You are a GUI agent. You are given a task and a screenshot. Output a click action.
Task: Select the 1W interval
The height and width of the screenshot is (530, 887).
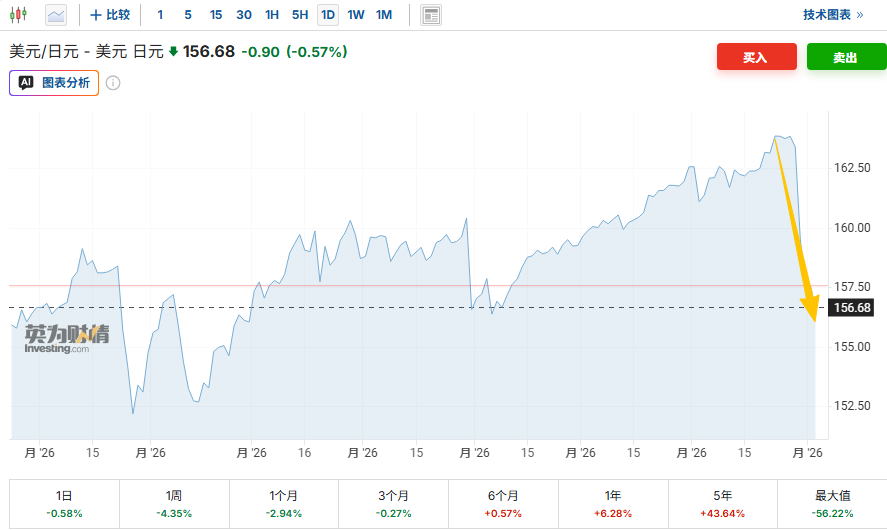click(356, 15)
